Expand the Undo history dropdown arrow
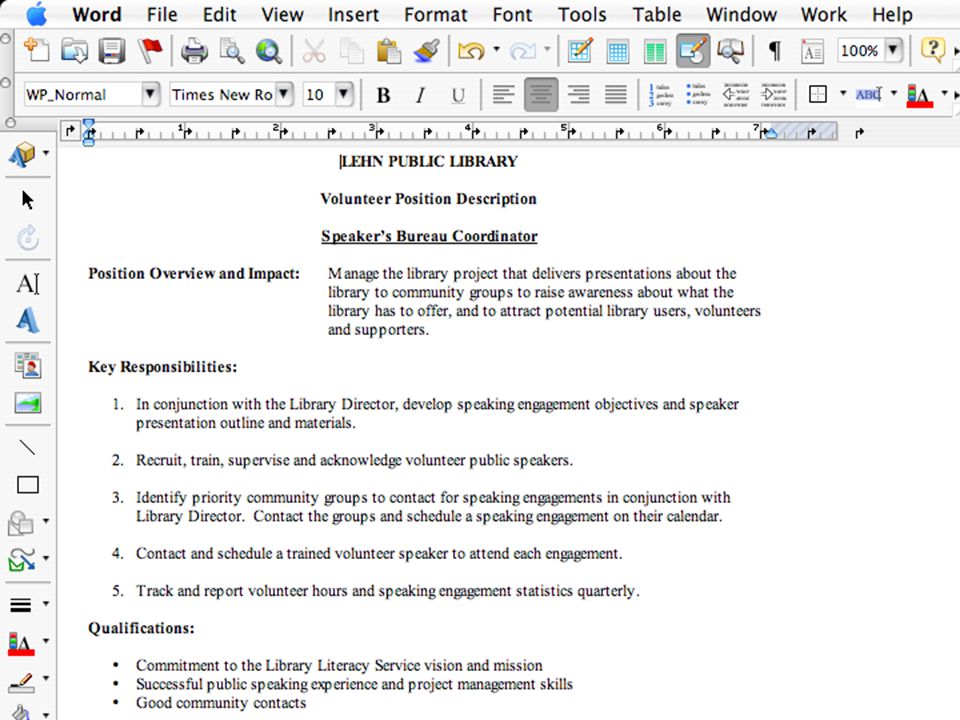The height and width of the screenshot is (720, 960). point(497,50)
